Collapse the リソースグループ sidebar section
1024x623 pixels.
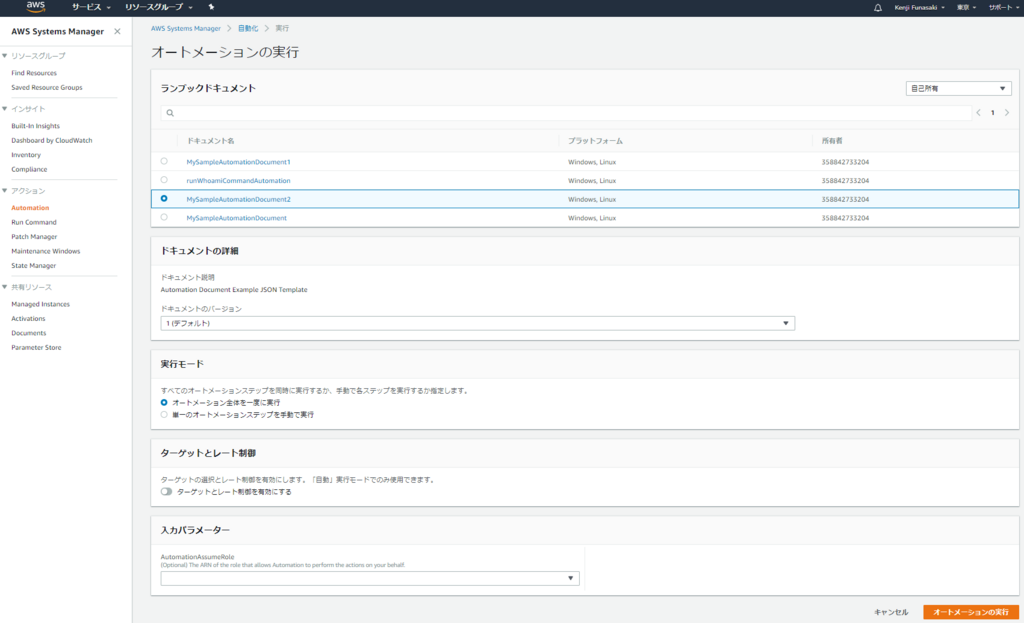pos(5,56)
